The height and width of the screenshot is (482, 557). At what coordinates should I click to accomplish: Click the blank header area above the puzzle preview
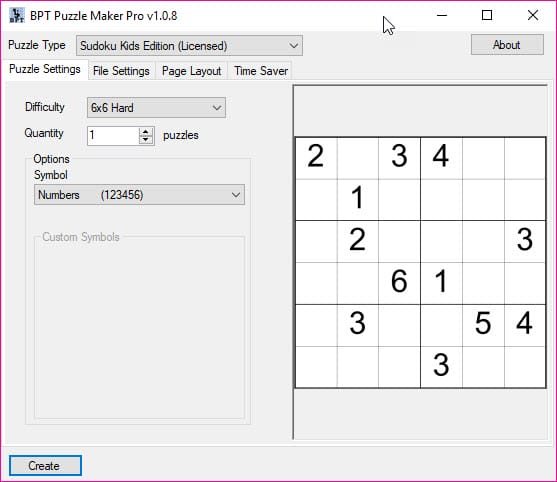[x=421, y=111]
